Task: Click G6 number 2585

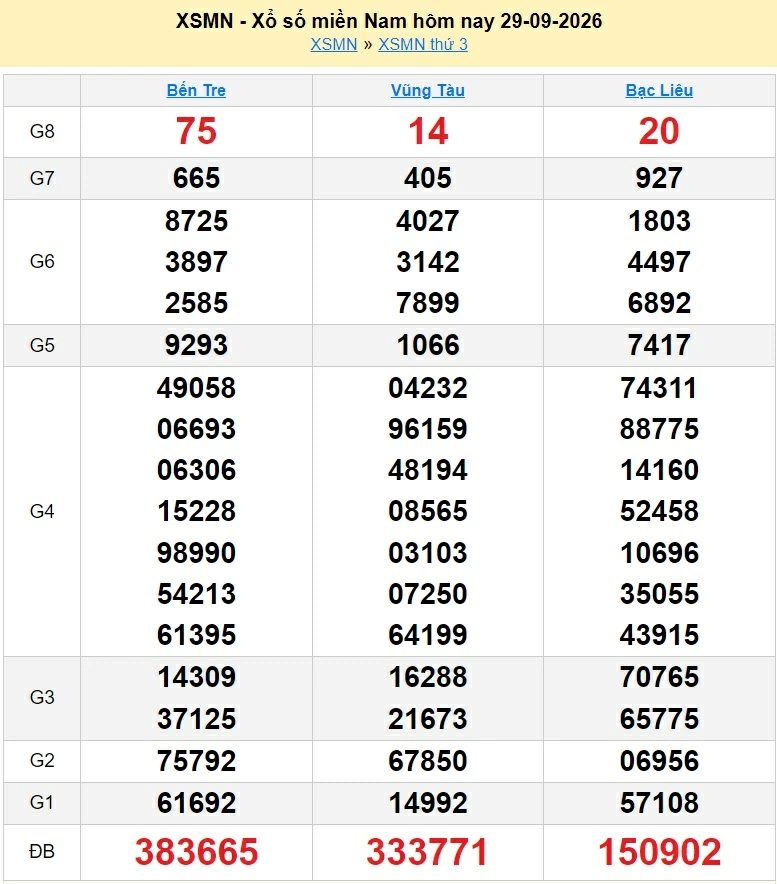Action: point(196,303)
